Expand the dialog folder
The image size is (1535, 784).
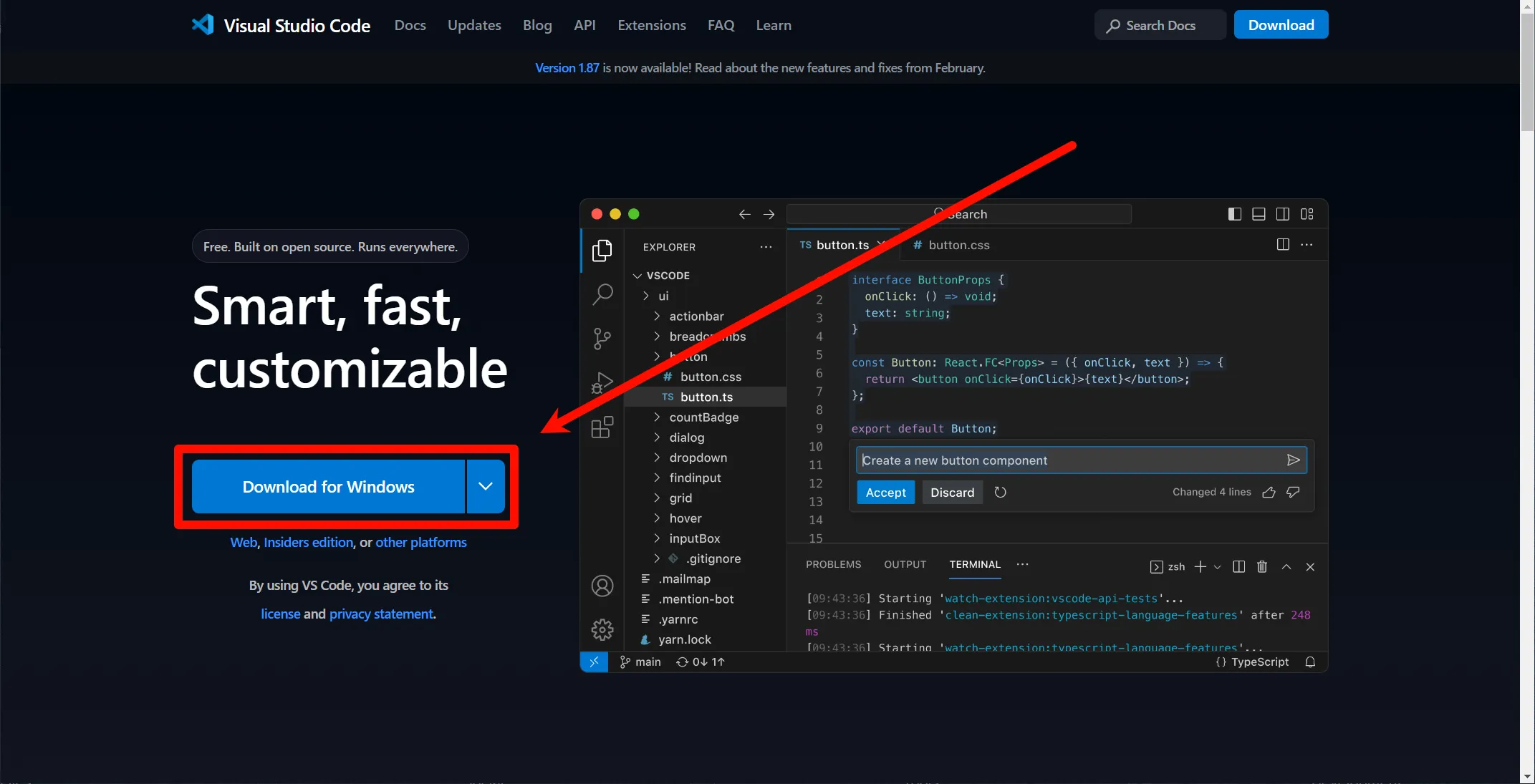(657, 437)
